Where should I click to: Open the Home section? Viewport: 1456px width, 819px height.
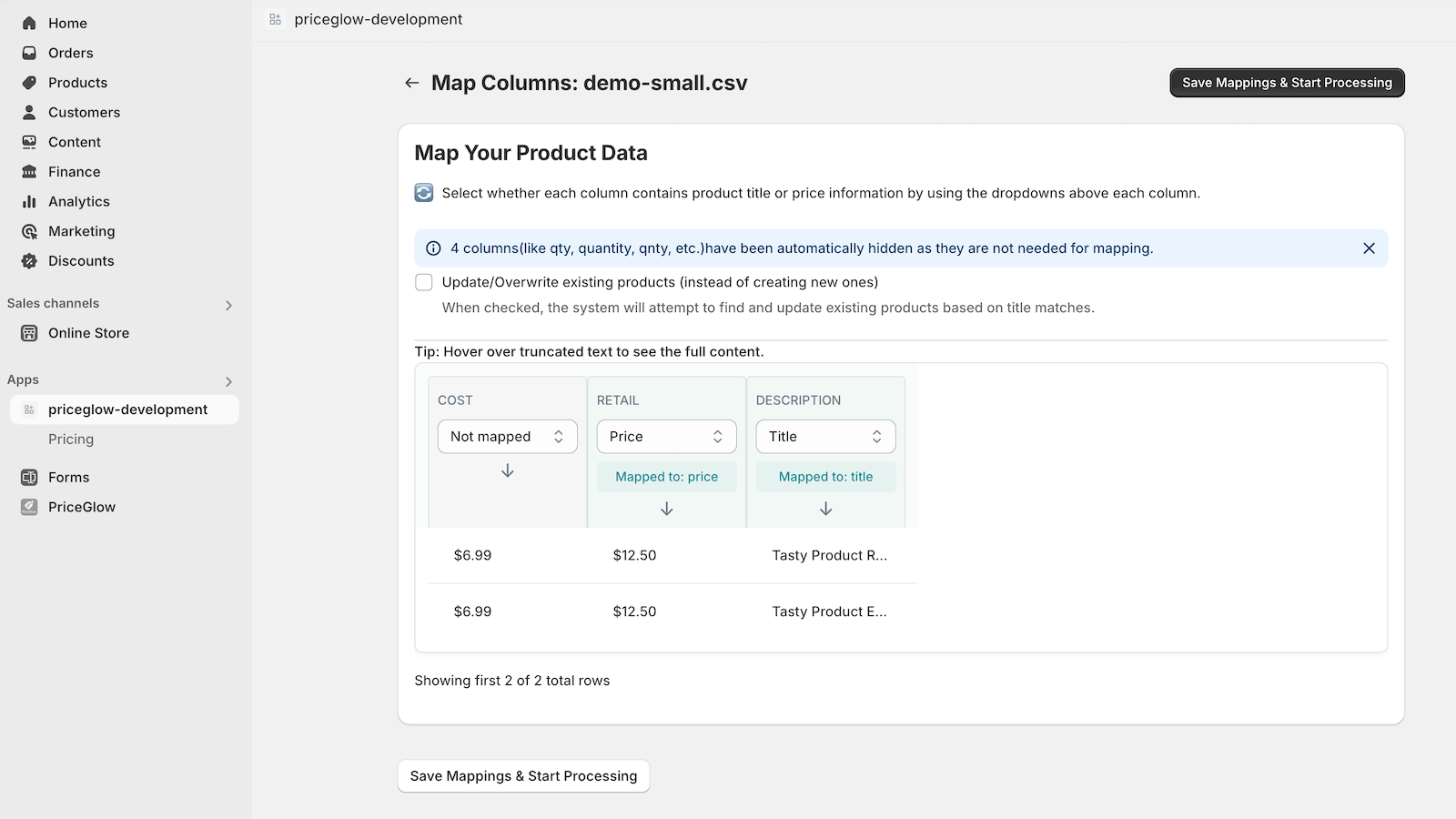67,23
